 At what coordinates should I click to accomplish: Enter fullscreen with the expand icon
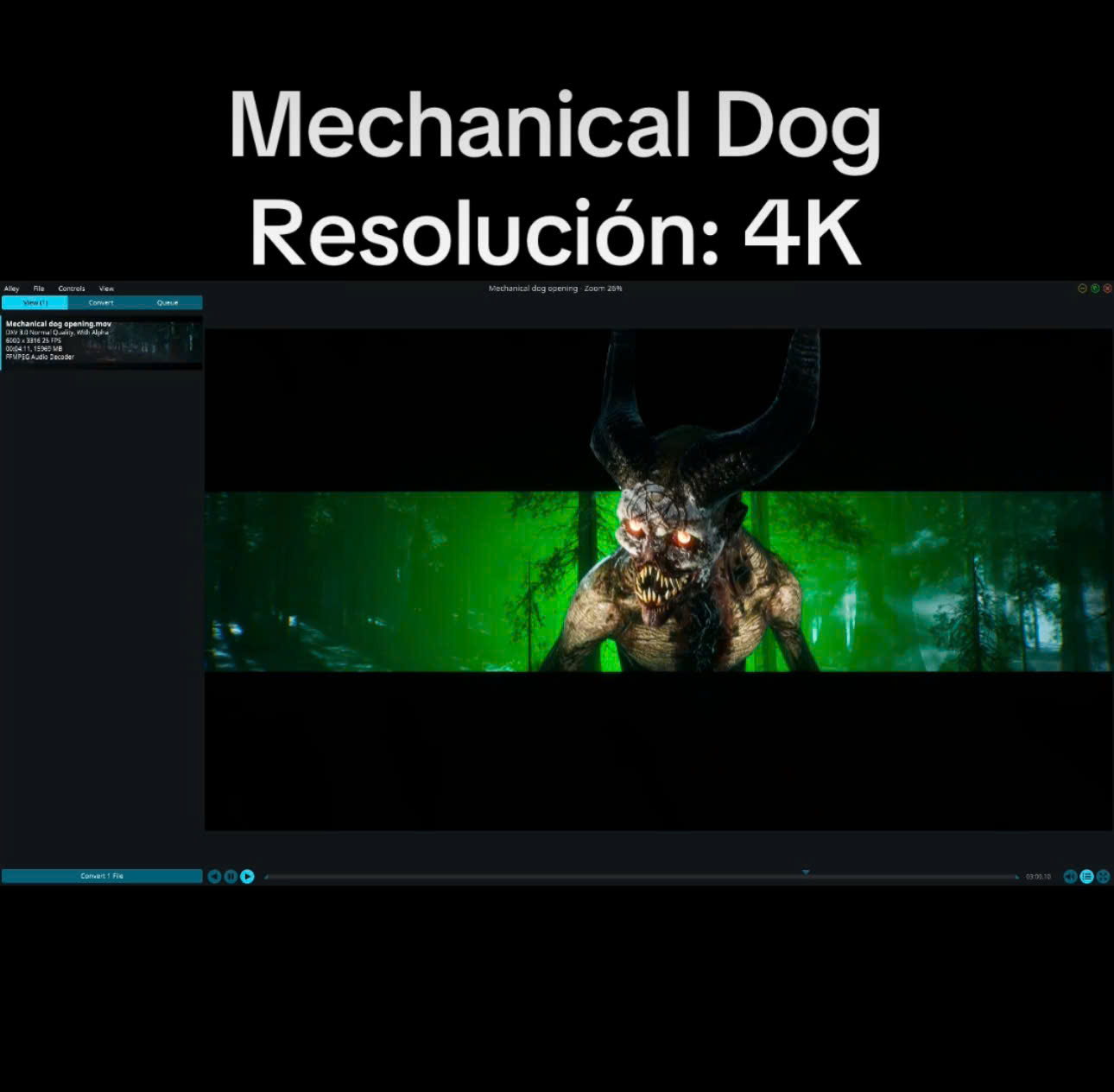click(1103, 876)
